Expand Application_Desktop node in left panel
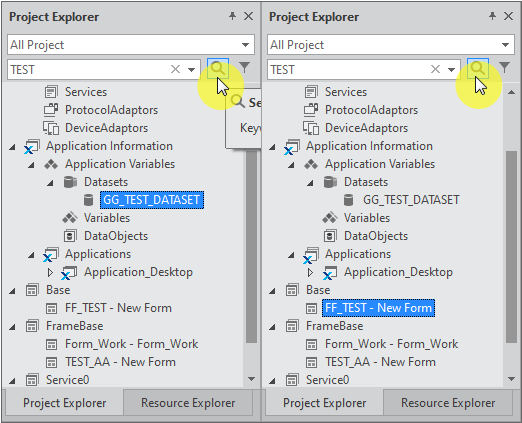The image size is (522, 423). 50,272
